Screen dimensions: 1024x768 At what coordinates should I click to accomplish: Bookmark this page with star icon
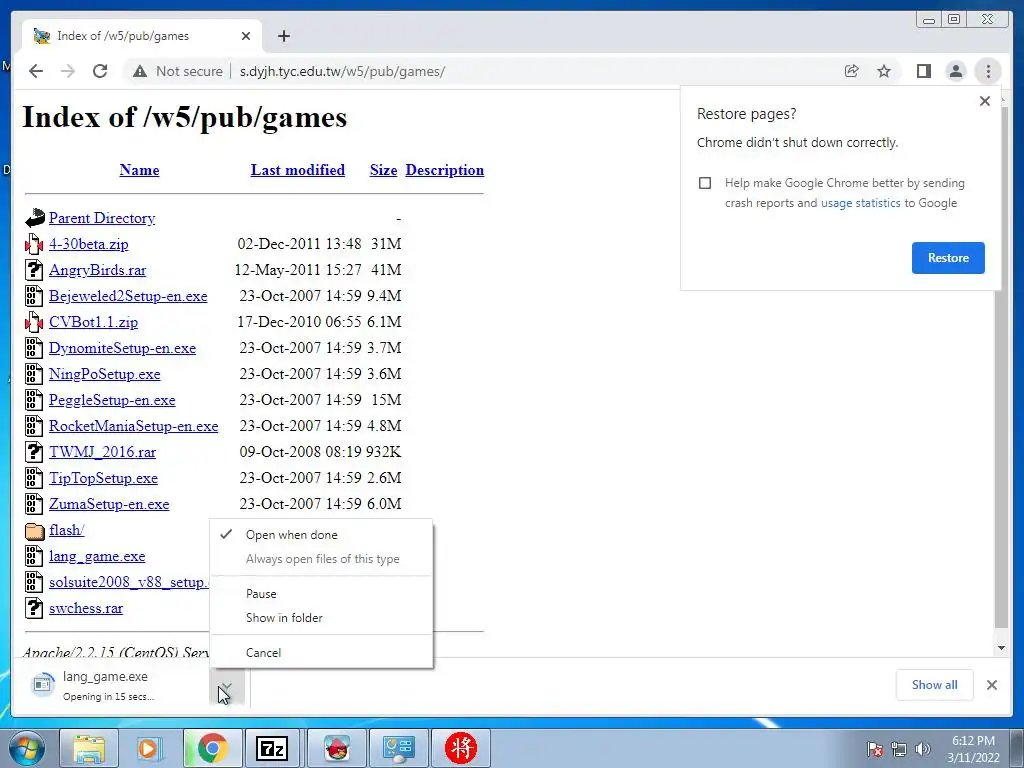tap(884, 71)
